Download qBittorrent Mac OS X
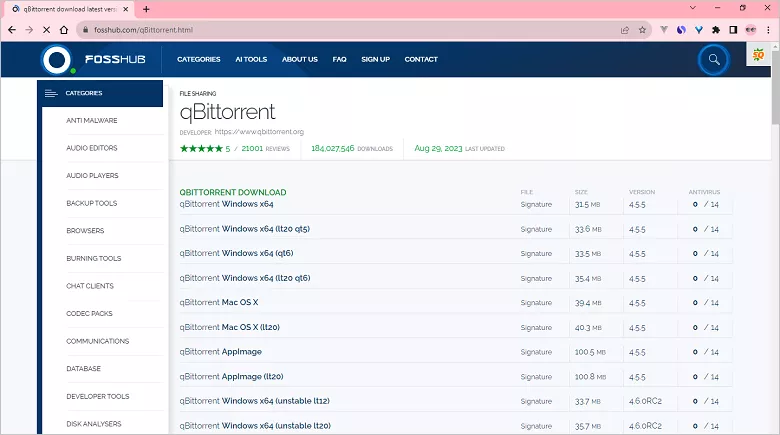Screen dimensions: 780x435 tap(219, 303)
